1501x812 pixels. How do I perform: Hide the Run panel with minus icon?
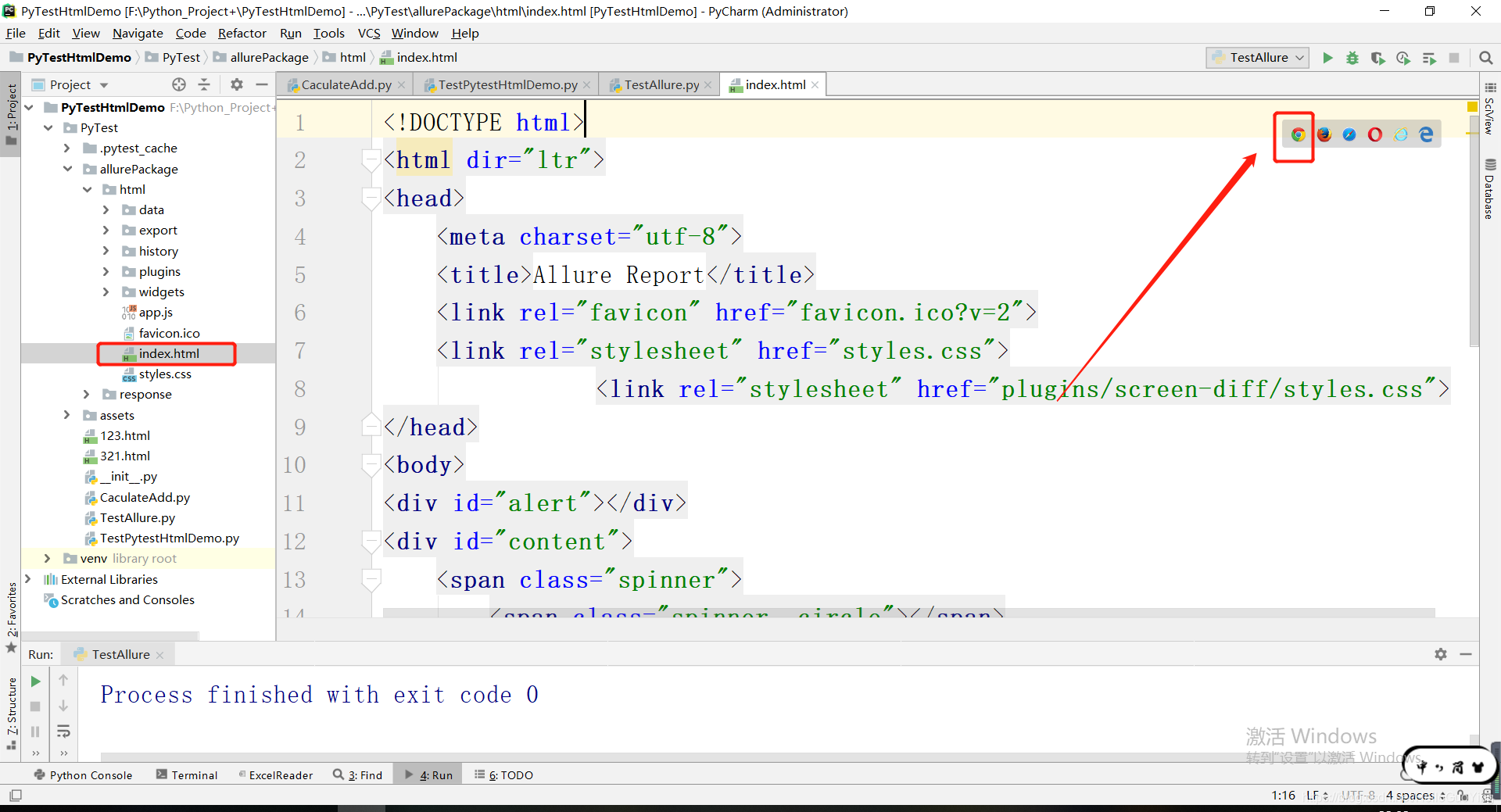(1466, 654)
